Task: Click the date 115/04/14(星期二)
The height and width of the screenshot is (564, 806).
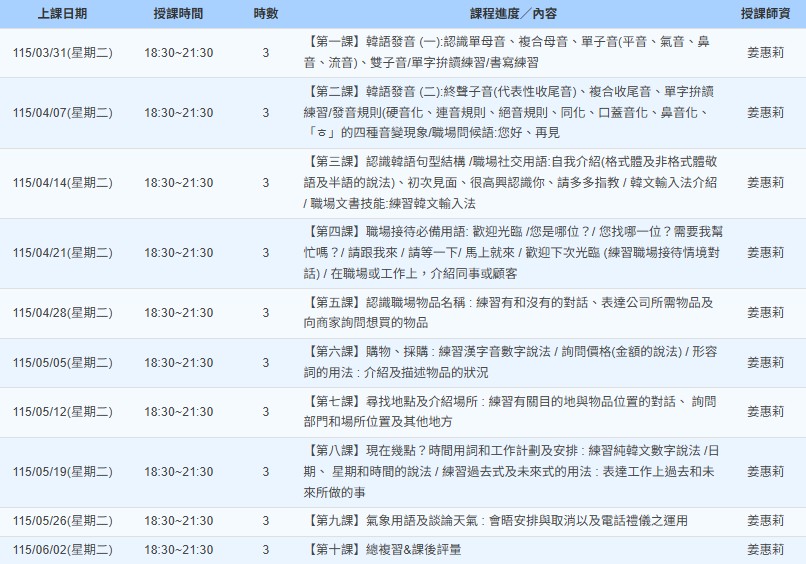Action: (62, 183)
